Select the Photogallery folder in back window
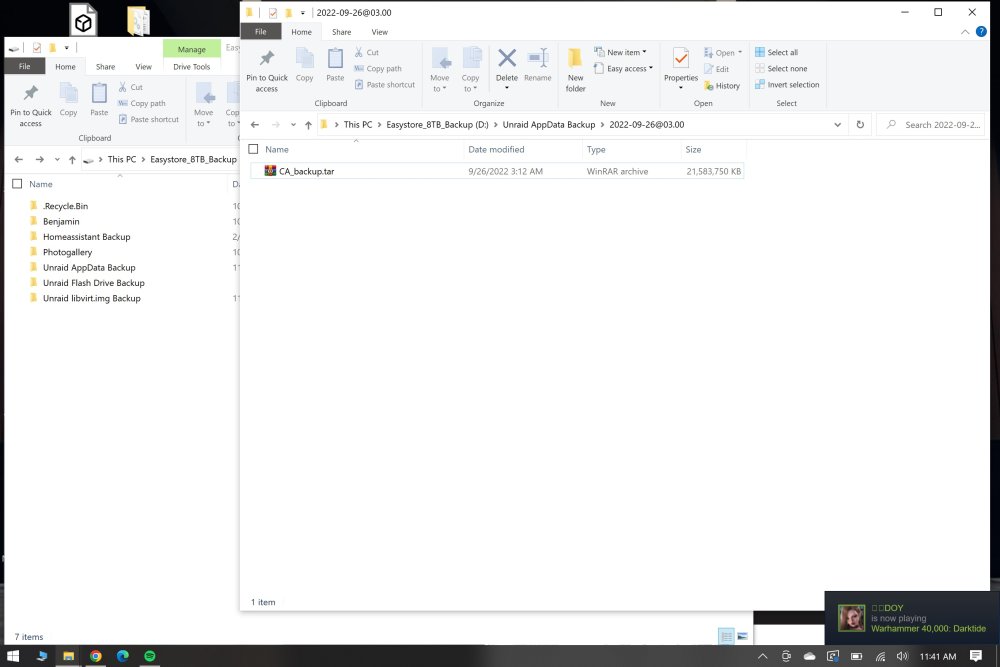Screen dimensions: 1000x667 point(67,252)
